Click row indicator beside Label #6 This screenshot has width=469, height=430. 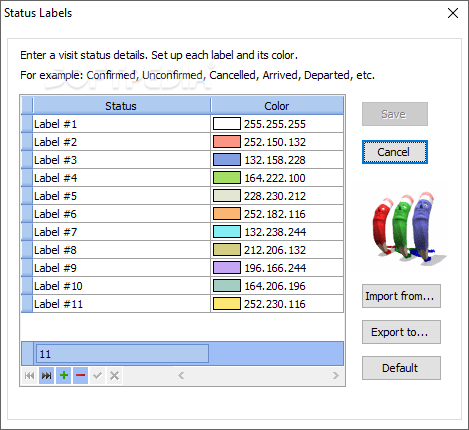27,214
